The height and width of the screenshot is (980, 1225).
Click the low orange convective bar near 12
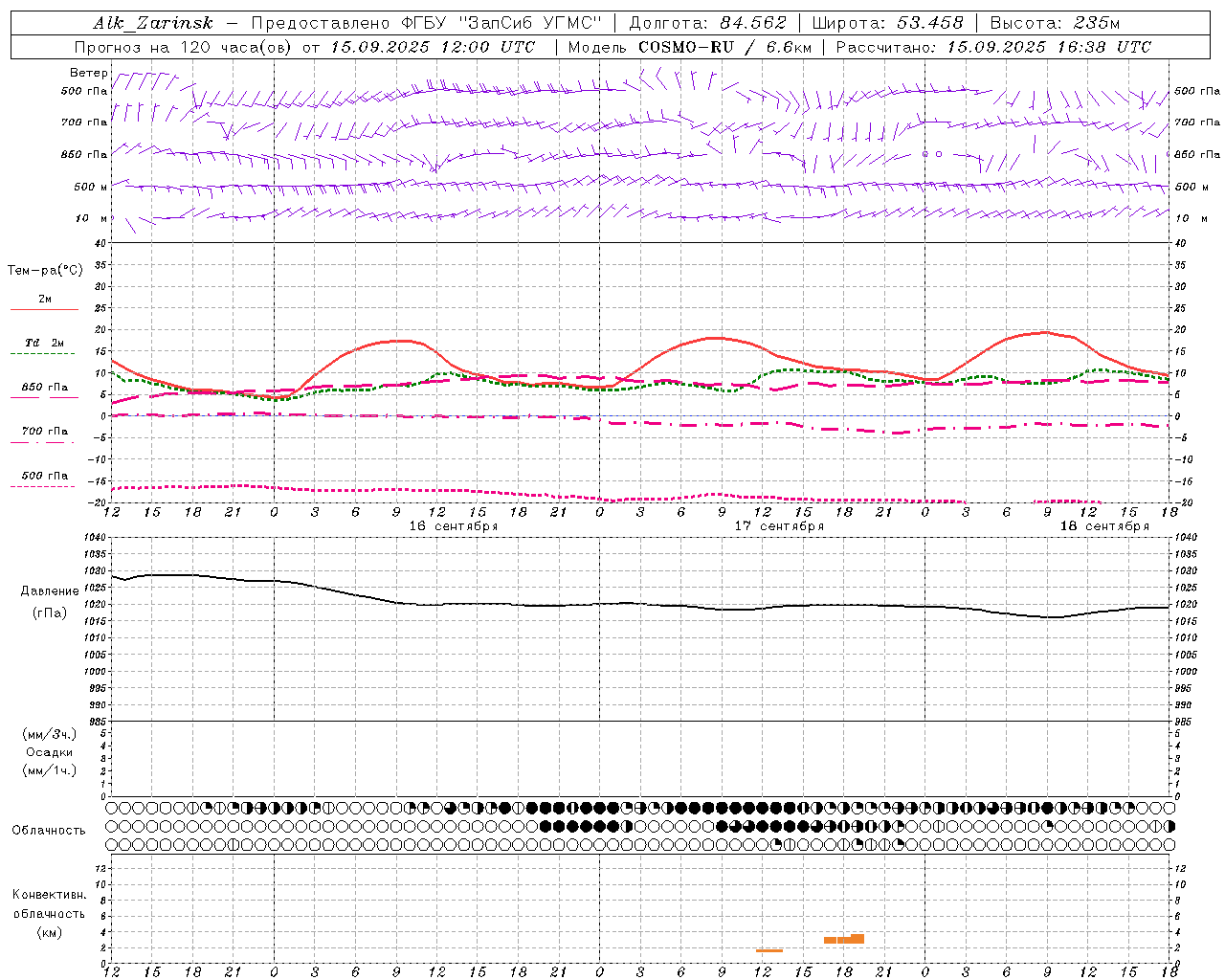pos(768,950)
